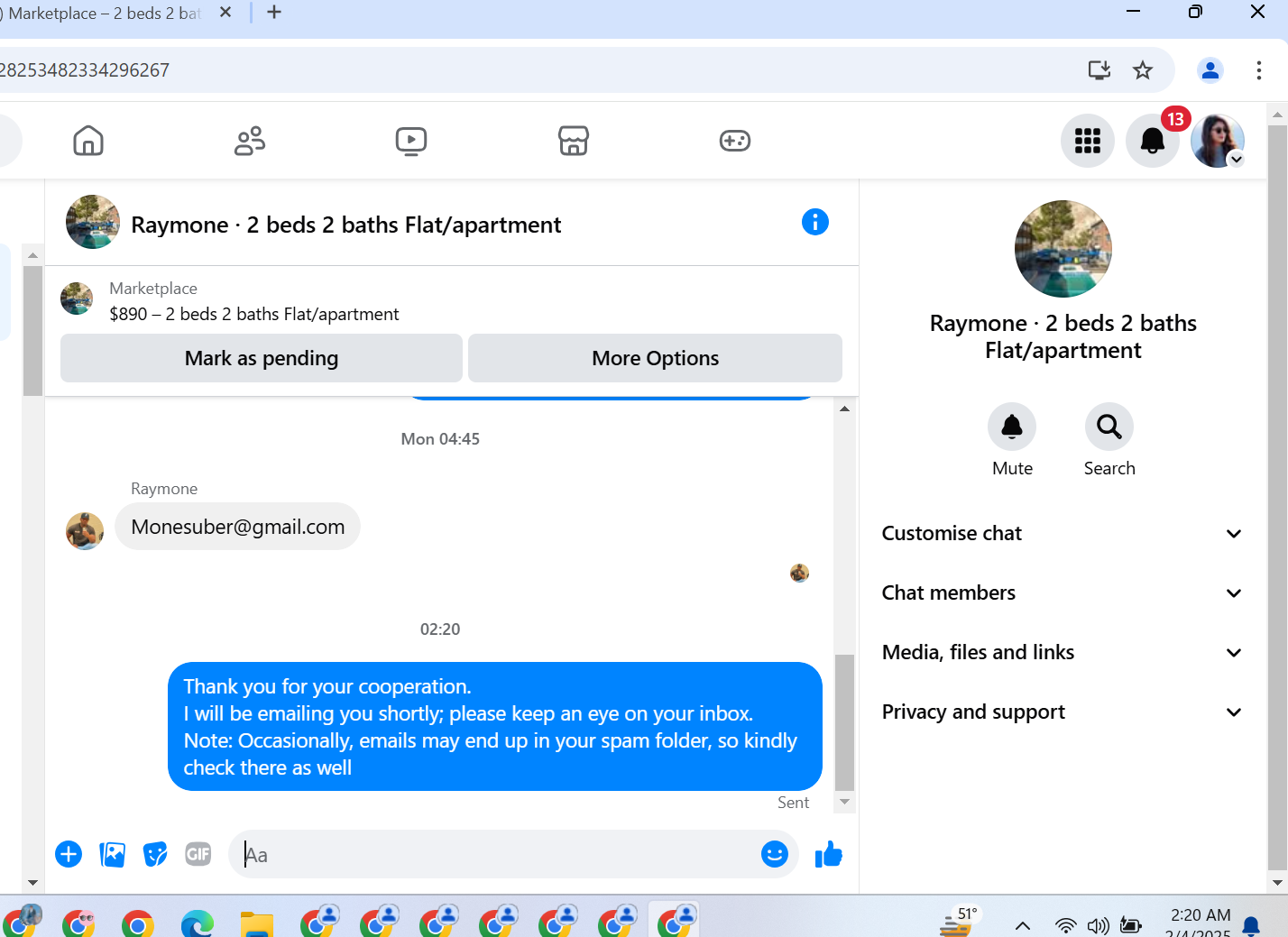
Task: Expand Media, files and links section
Action: coord(1063,653)
